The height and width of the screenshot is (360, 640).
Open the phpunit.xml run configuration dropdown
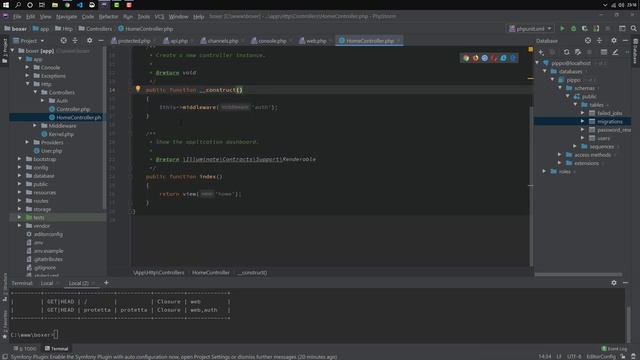[530, 29]
